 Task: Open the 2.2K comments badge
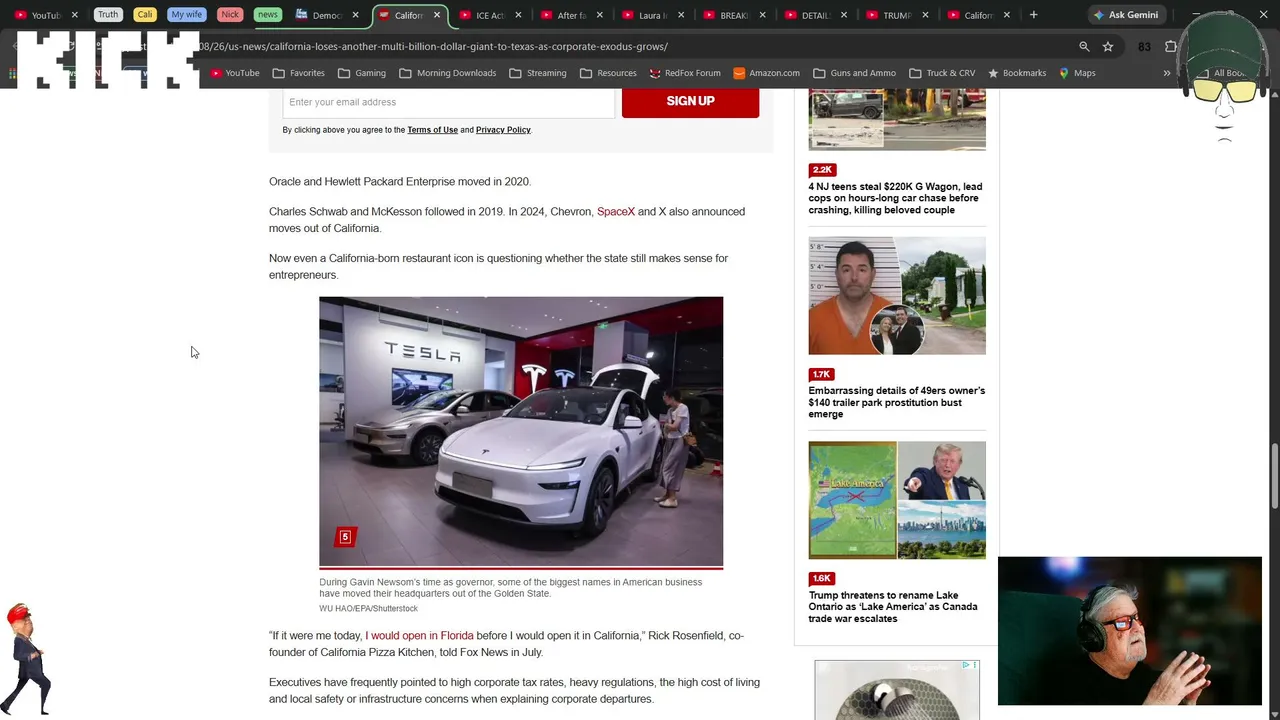click(822, 170)
